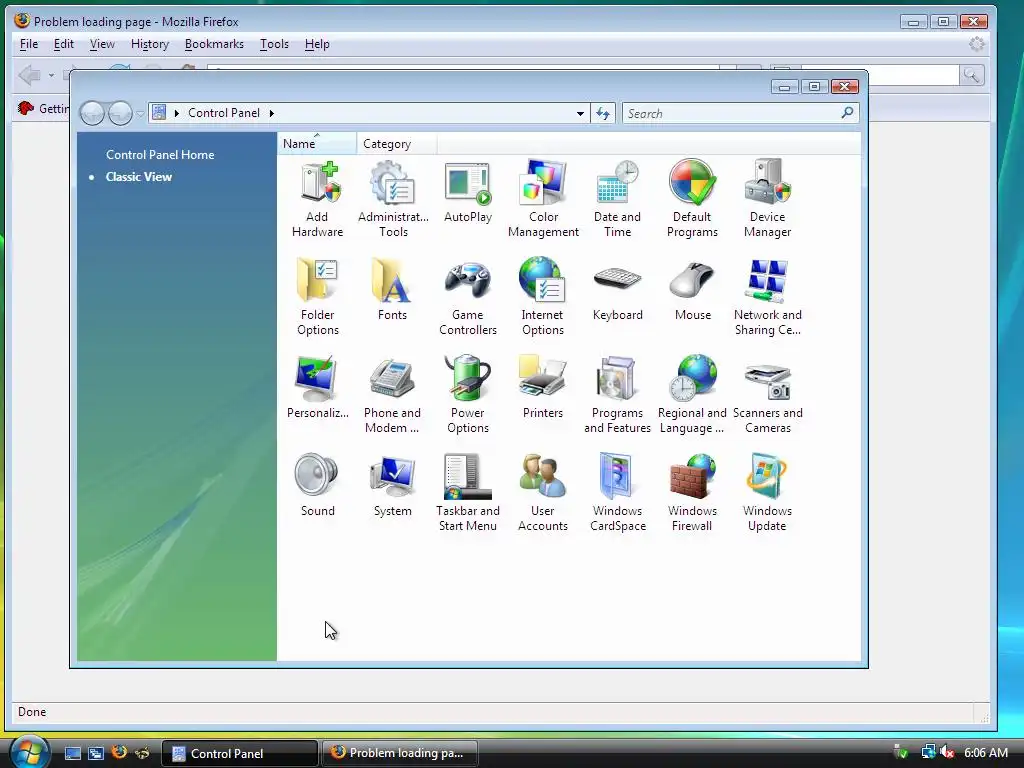Open the Printers icon
1024x768 pixels.
pyautogui.click(x=543, y=388)
